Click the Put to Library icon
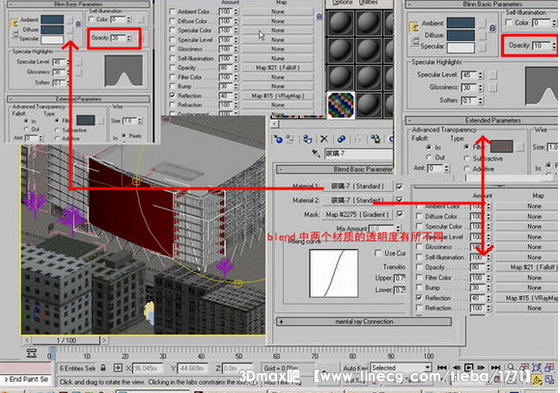 pos(375,139)
